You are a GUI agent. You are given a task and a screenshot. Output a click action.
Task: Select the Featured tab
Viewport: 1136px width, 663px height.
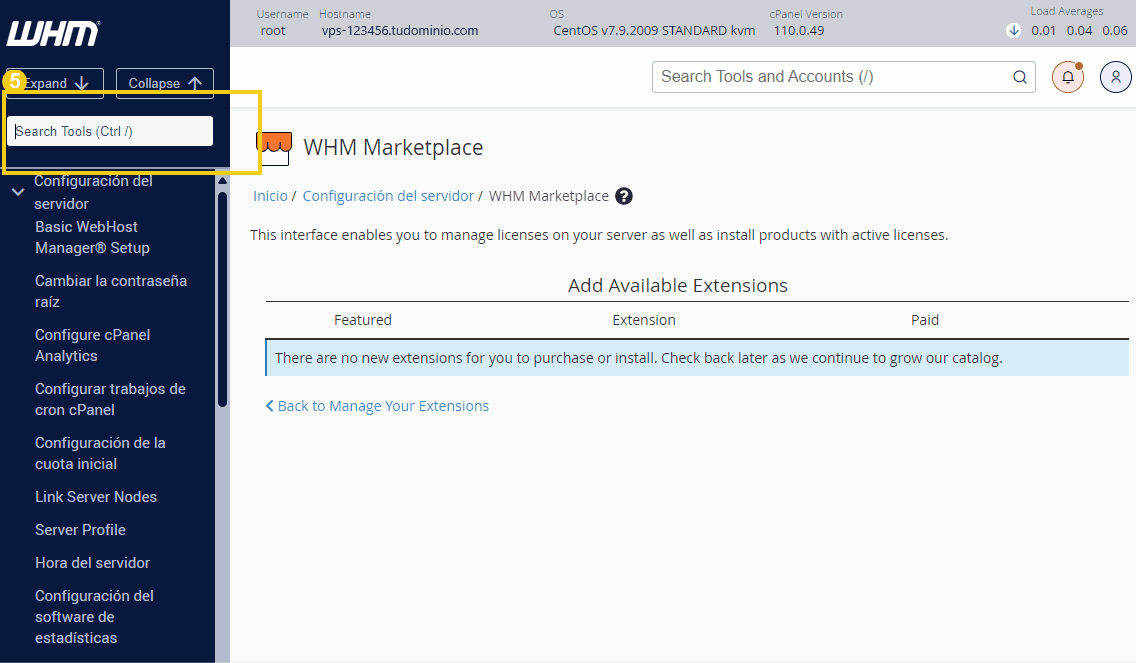[x=363, y=320]
